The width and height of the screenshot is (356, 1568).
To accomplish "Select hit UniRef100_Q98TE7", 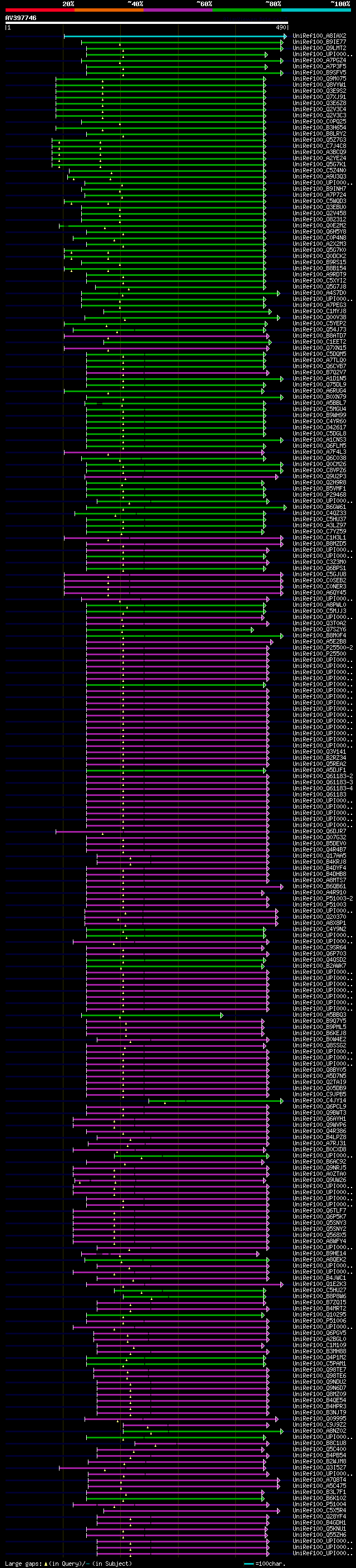I will tap(319, 1369).
